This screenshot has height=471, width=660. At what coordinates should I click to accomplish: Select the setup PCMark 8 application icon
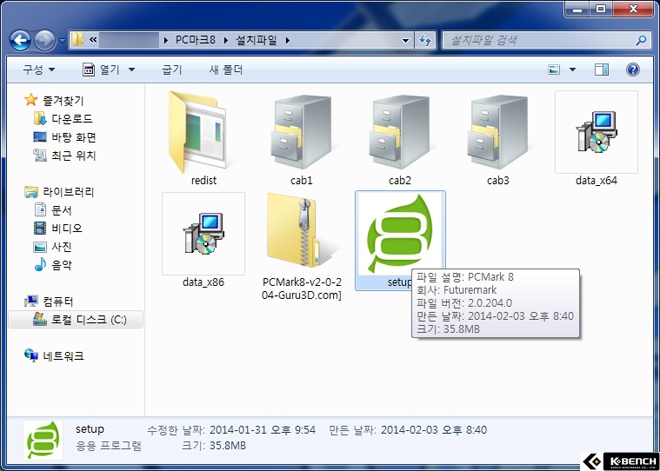coord(399,234)
